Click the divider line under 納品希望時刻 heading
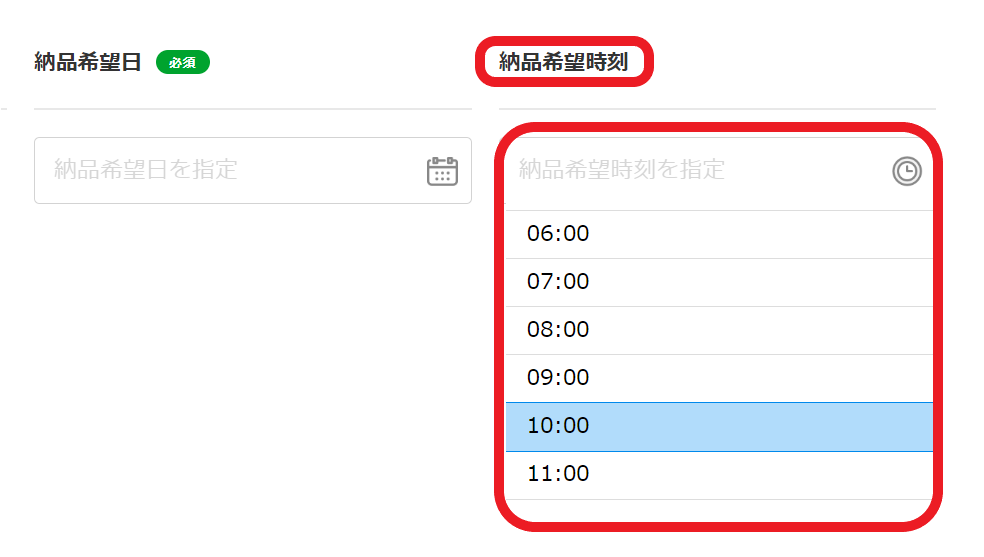 717,109
